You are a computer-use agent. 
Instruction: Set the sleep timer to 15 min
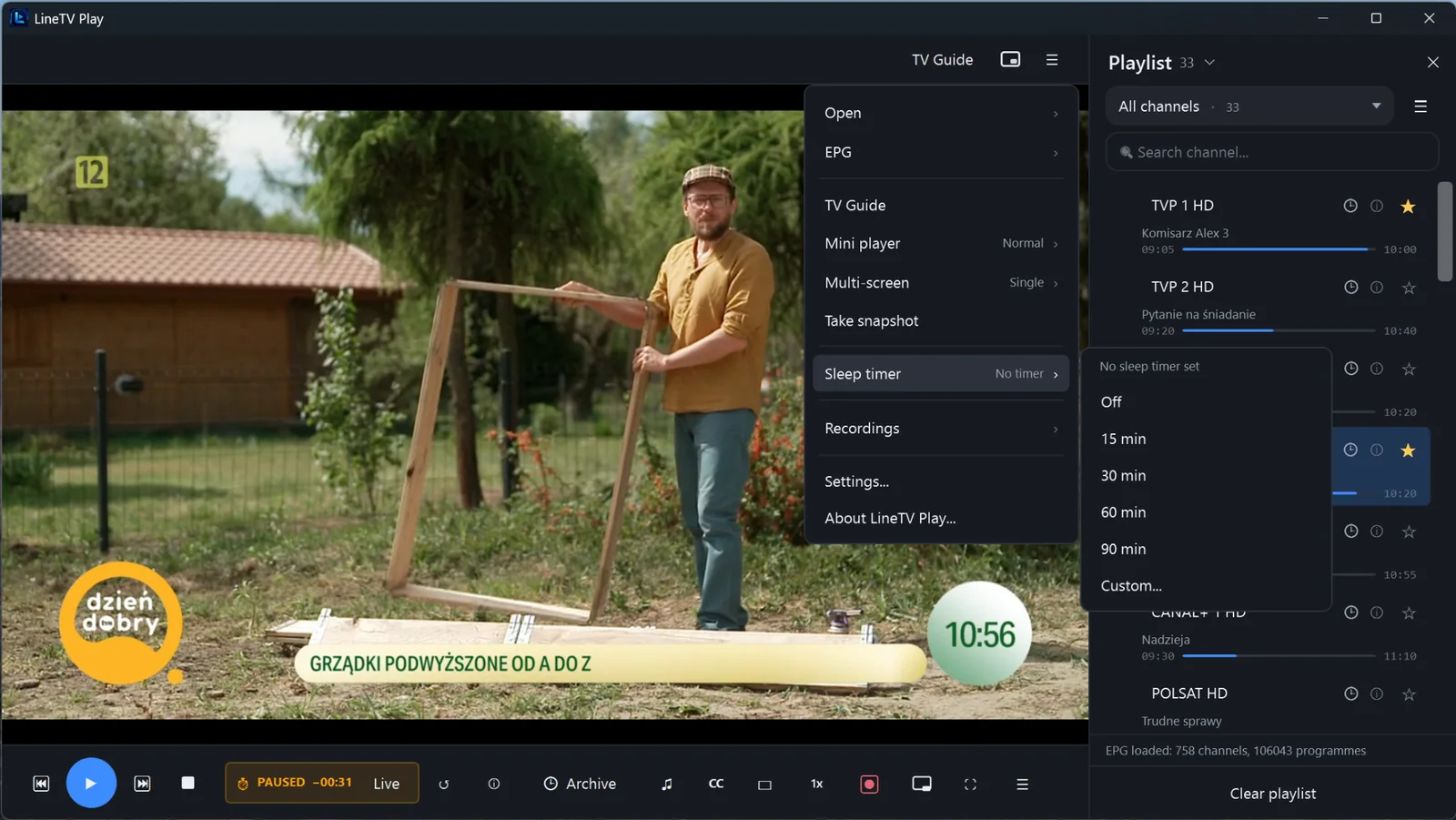pos(1206,439)
